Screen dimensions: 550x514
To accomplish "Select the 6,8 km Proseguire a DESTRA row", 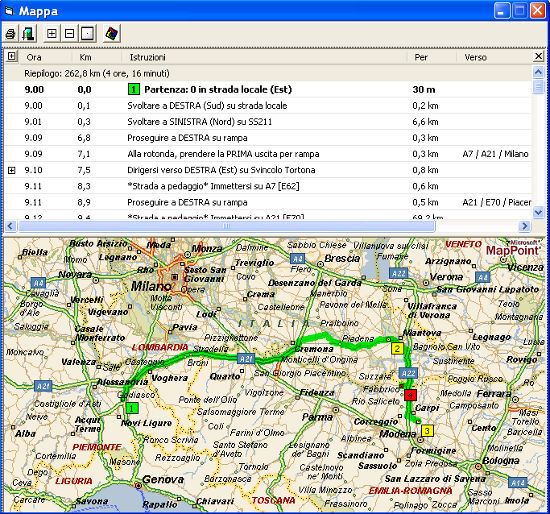I will (268, 138).
